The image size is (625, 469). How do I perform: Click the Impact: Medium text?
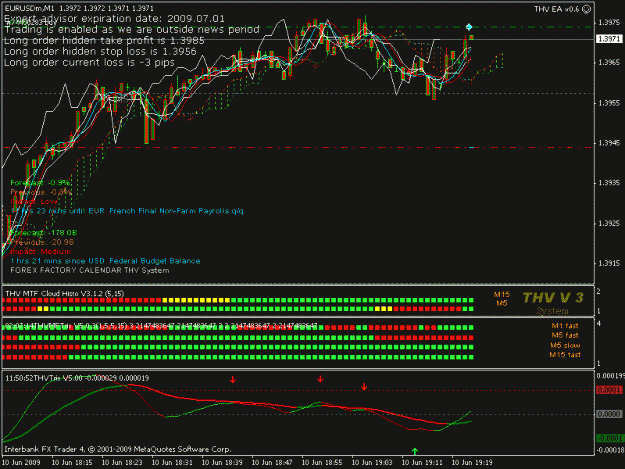pyautogui.click(x=41, y=251)
